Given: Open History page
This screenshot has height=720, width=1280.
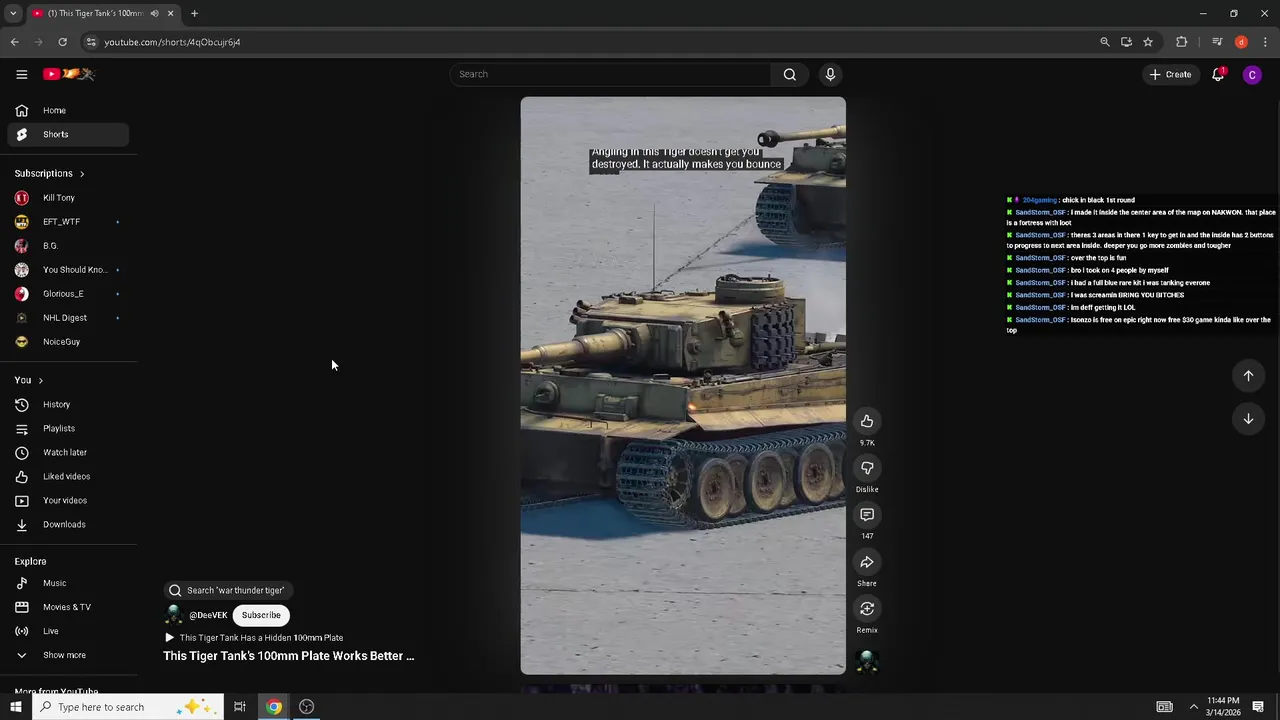Looking at the screenshot, I should pyautogui.click(x=68, y=404).
